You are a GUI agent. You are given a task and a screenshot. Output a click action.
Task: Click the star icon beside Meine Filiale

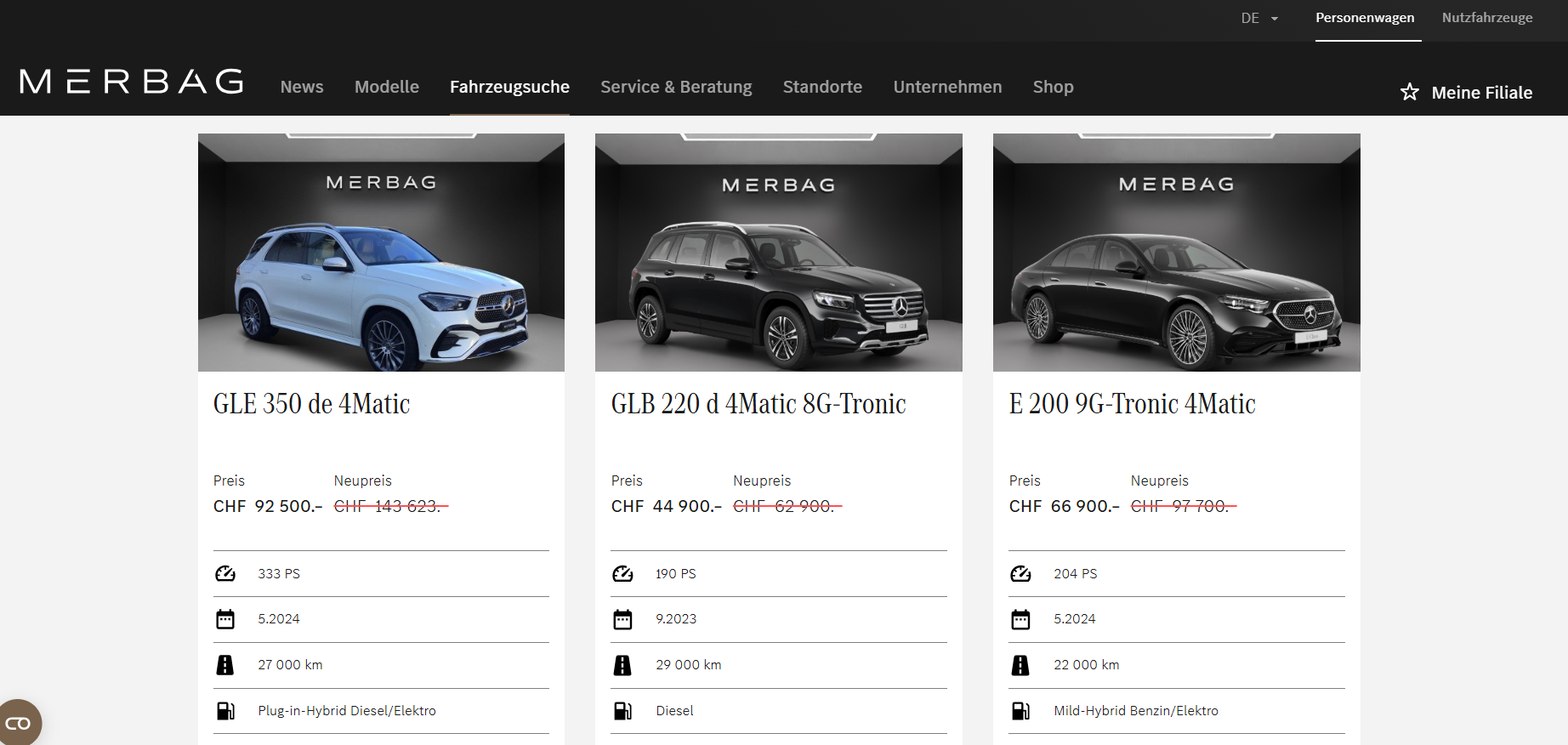pos(1410,92)
